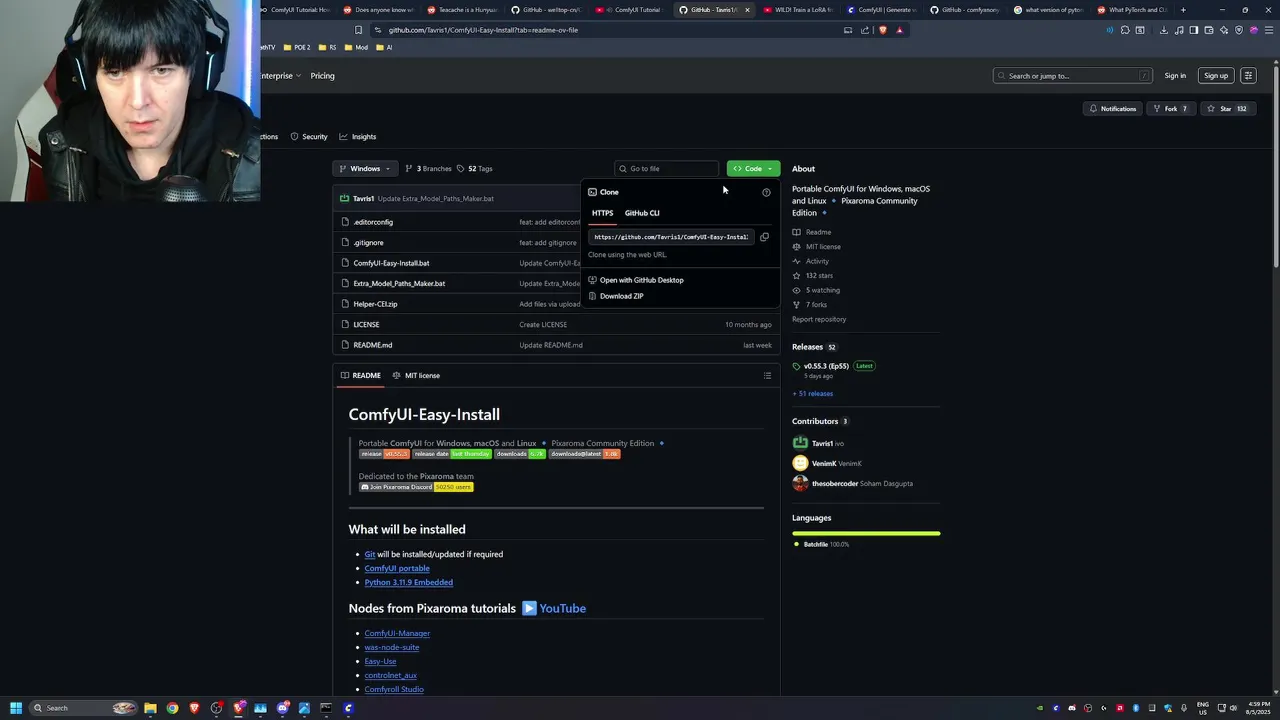The width and height of the screenshot is (1280, 720).
Task: Switch to the WILD! Train a LoRA tab
Action: 796,10
